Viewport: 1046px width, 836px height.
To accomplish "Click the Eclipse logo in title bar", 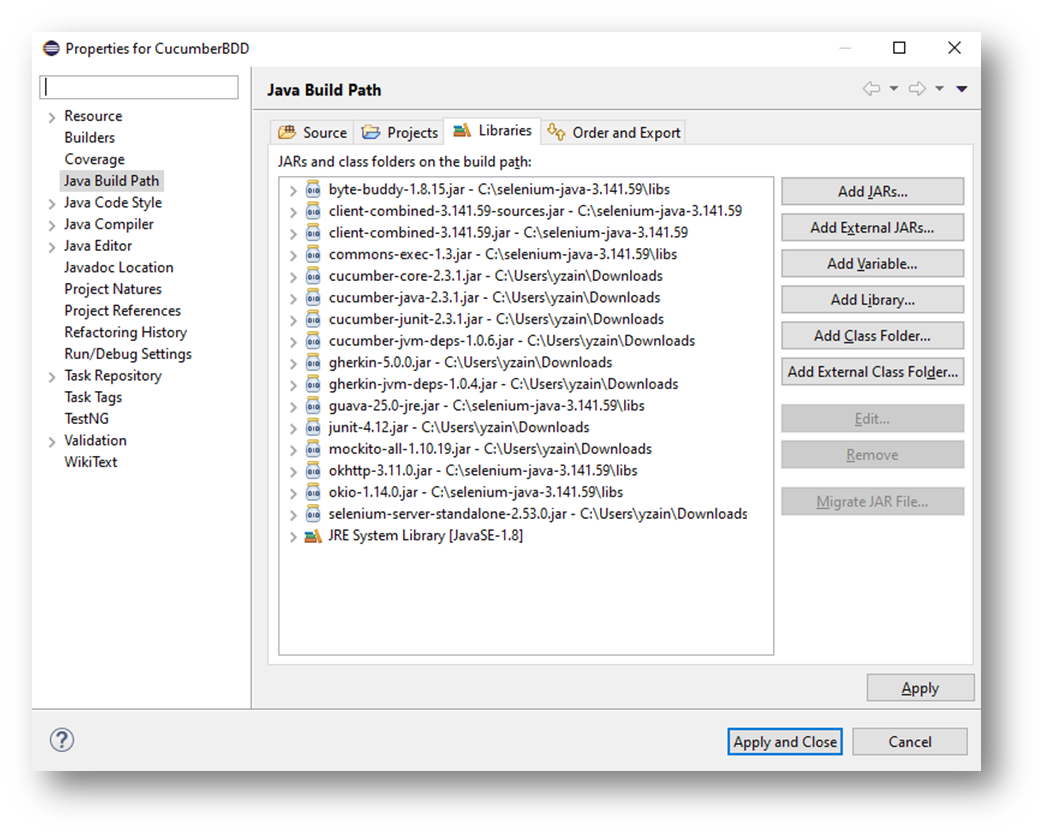I will pos(51,48).
